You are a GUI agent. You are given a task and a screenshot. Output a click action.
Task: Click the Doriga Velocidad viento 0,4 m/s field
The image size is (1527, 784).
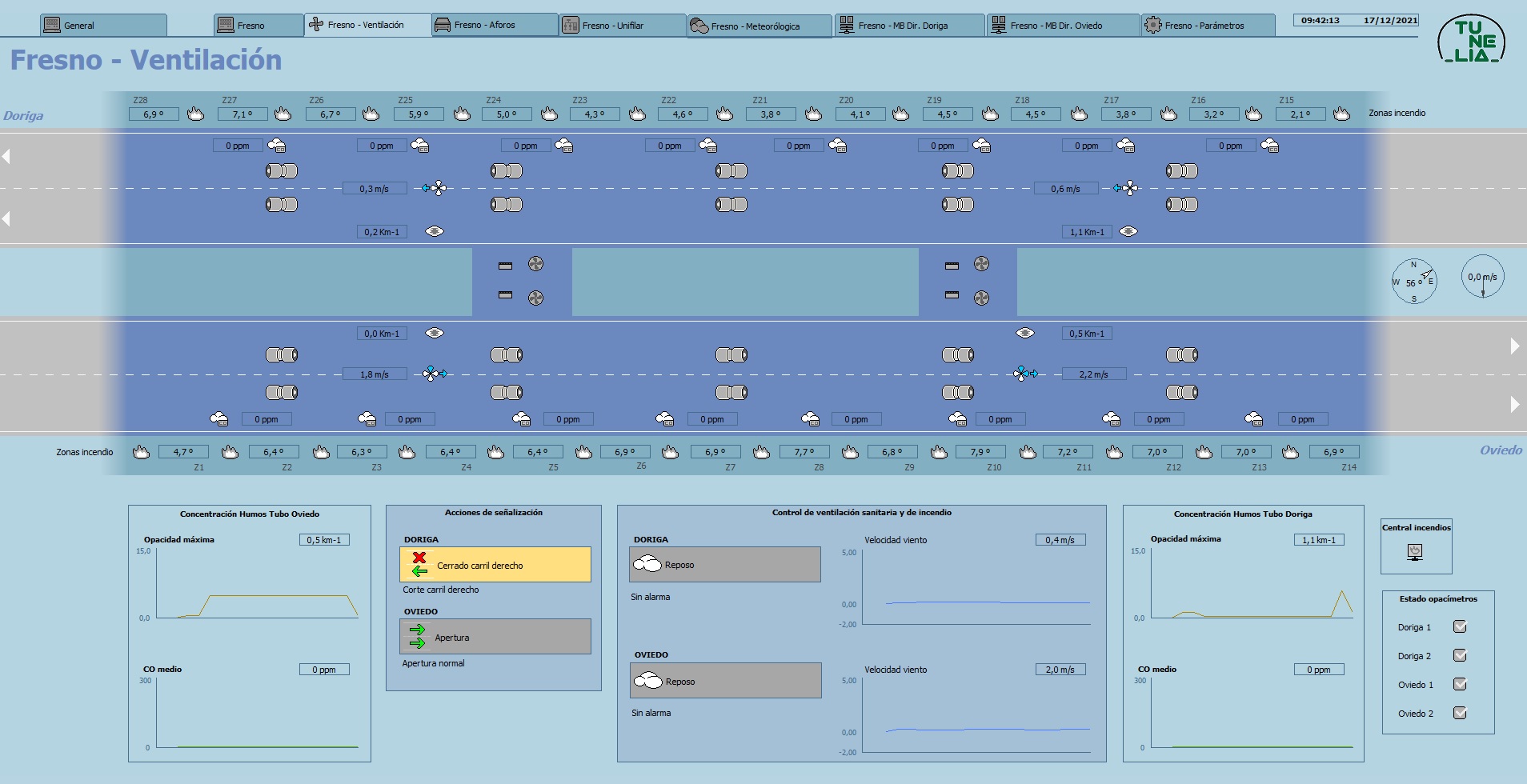coord(1060,540)
